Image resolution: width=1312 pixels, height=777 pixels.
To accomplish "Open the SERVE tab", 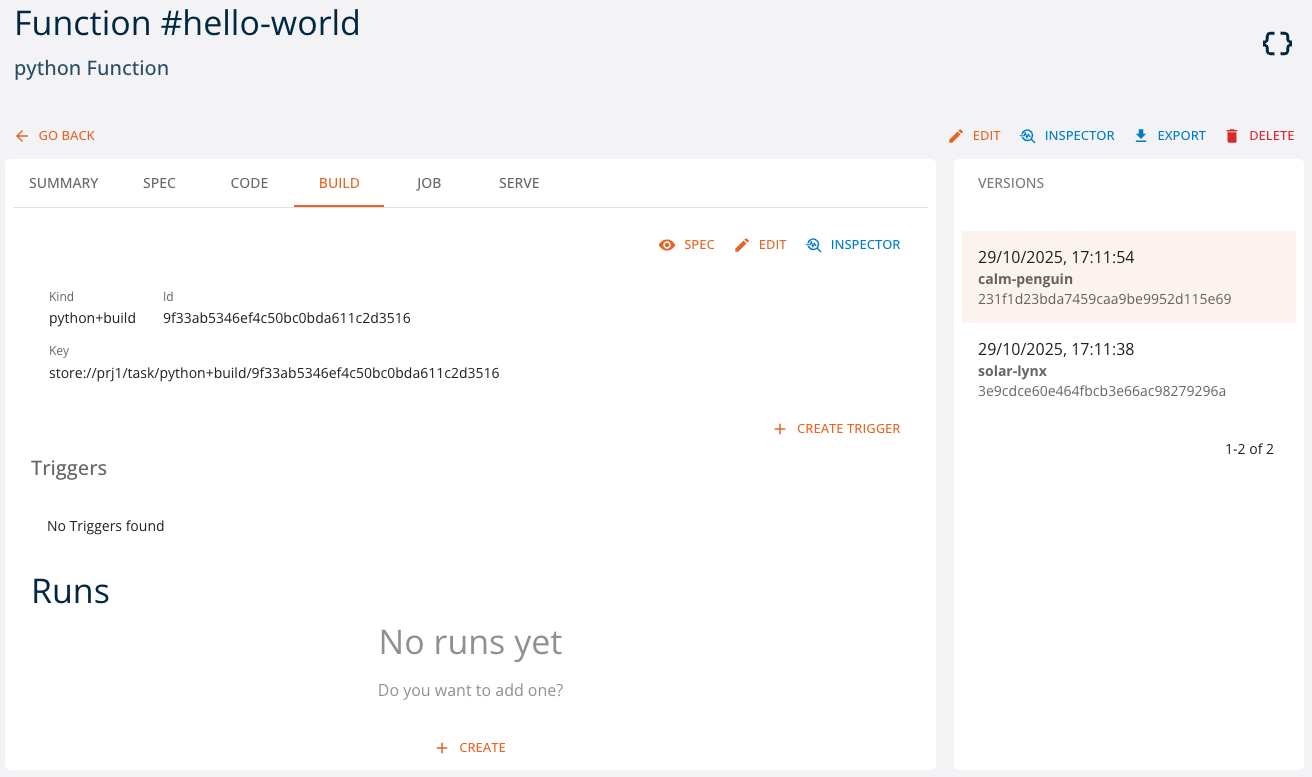I will click(x=519, y=183).
